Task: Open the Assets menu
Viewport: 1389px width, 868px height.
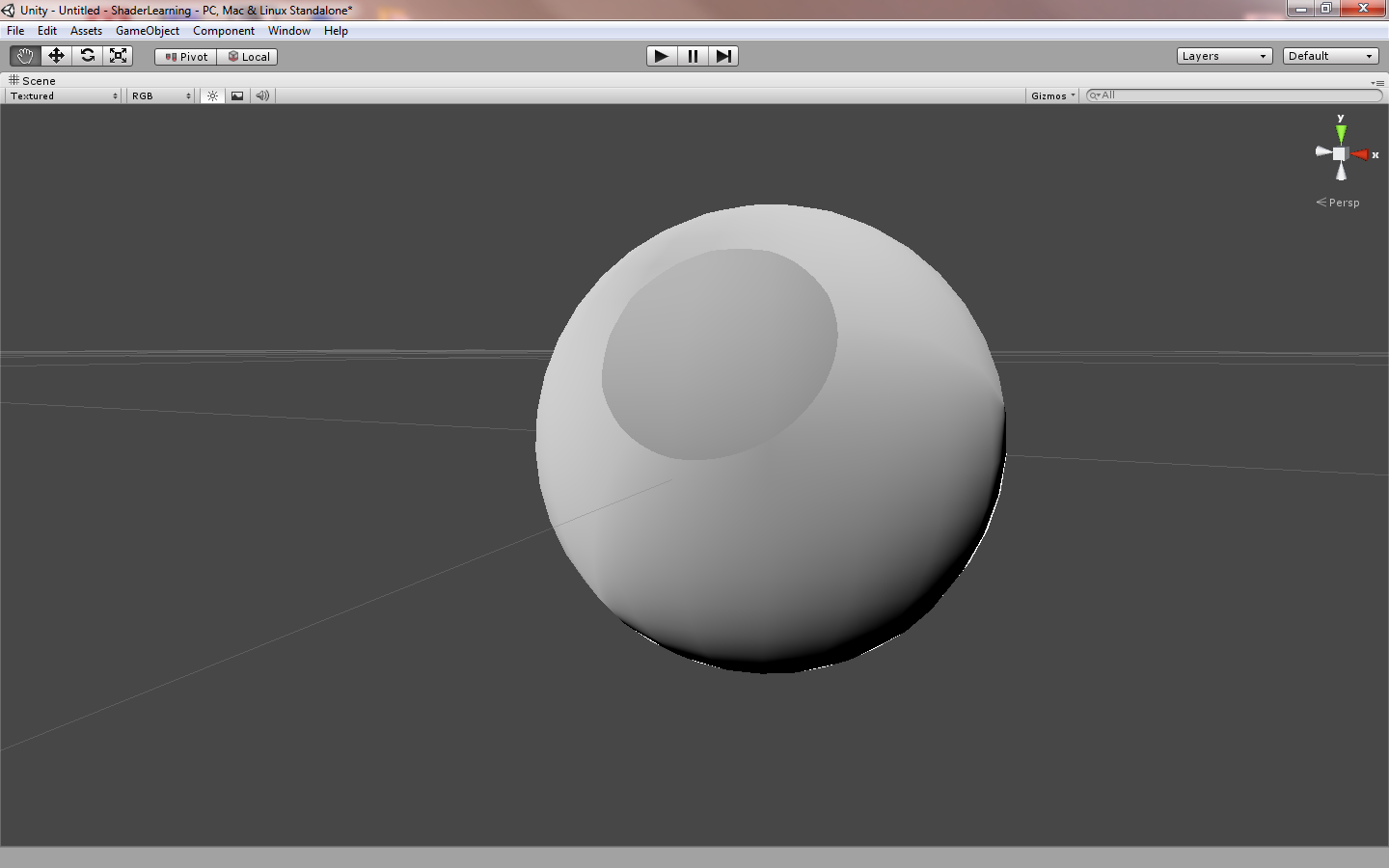Action: [x=86, y=31]
